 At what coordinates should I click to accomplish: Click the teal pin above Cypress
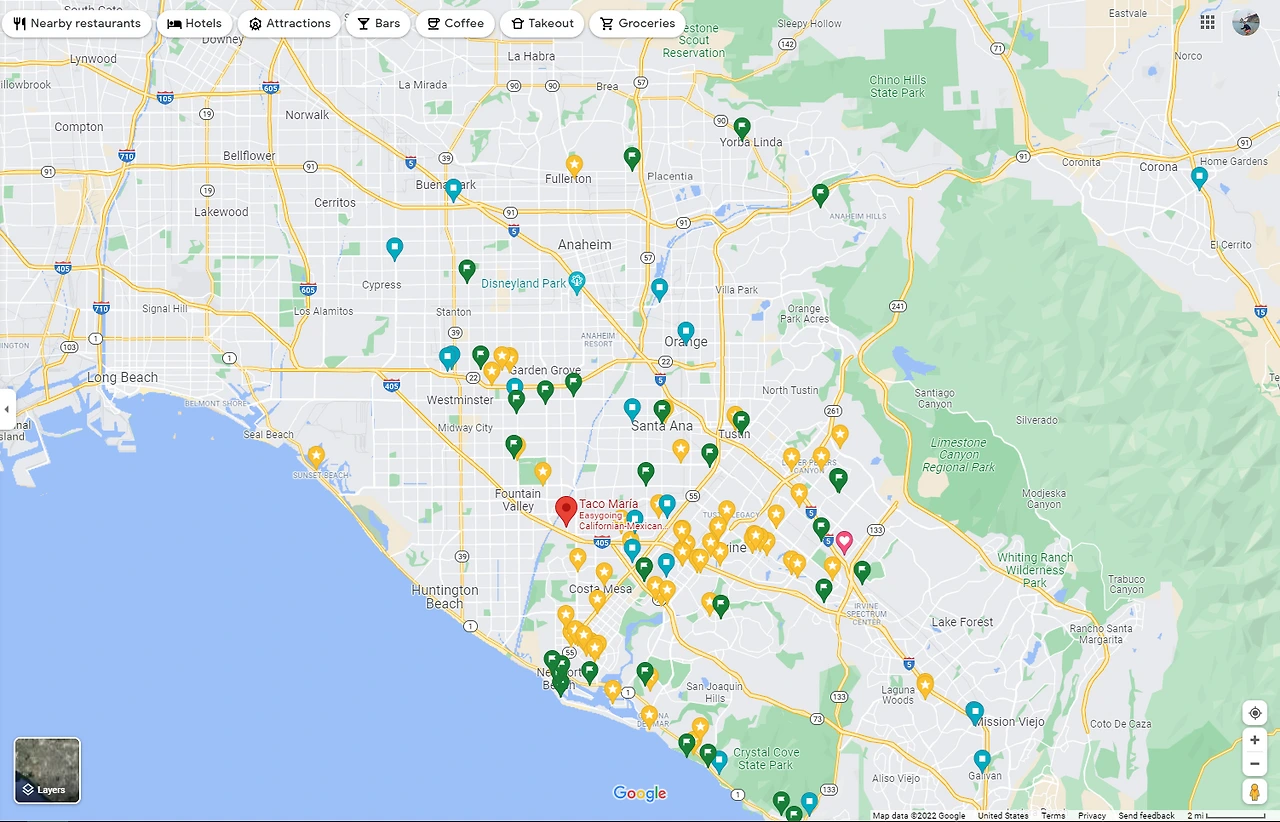point(395,248)
